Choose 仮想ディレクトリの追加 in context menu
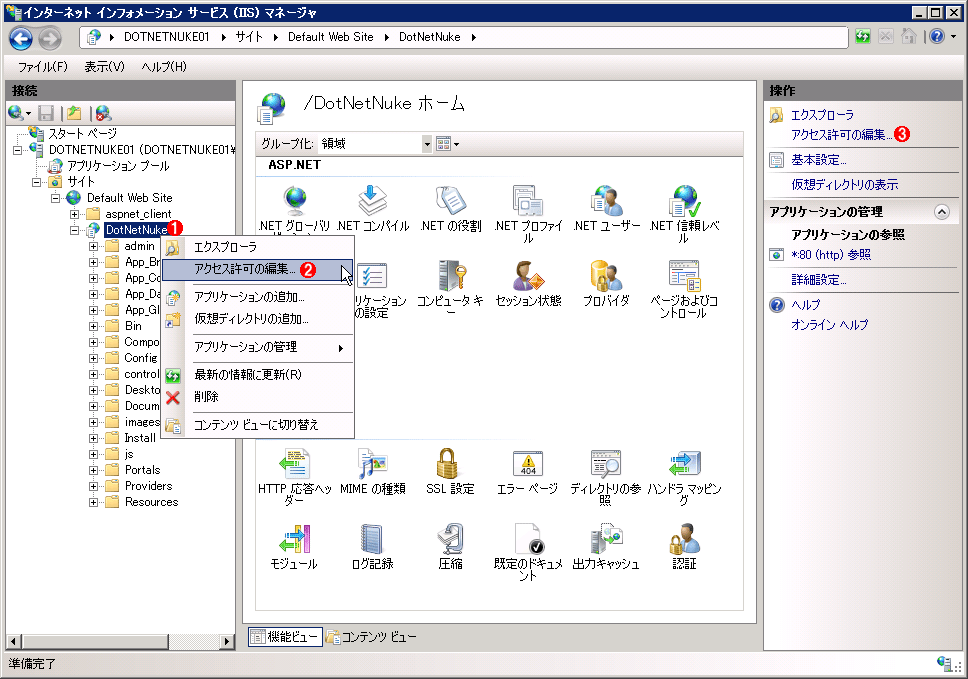The image size is (968, 679). tap(257, 319)
